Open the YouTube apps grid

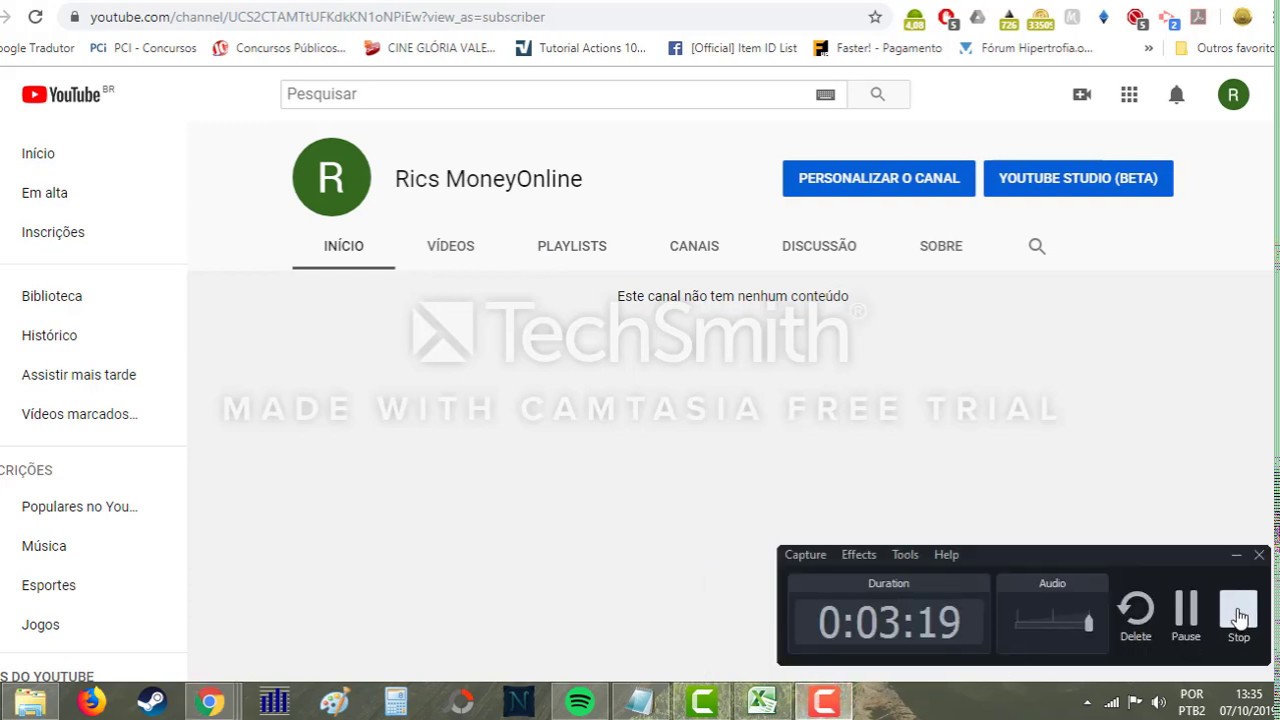1129,94
